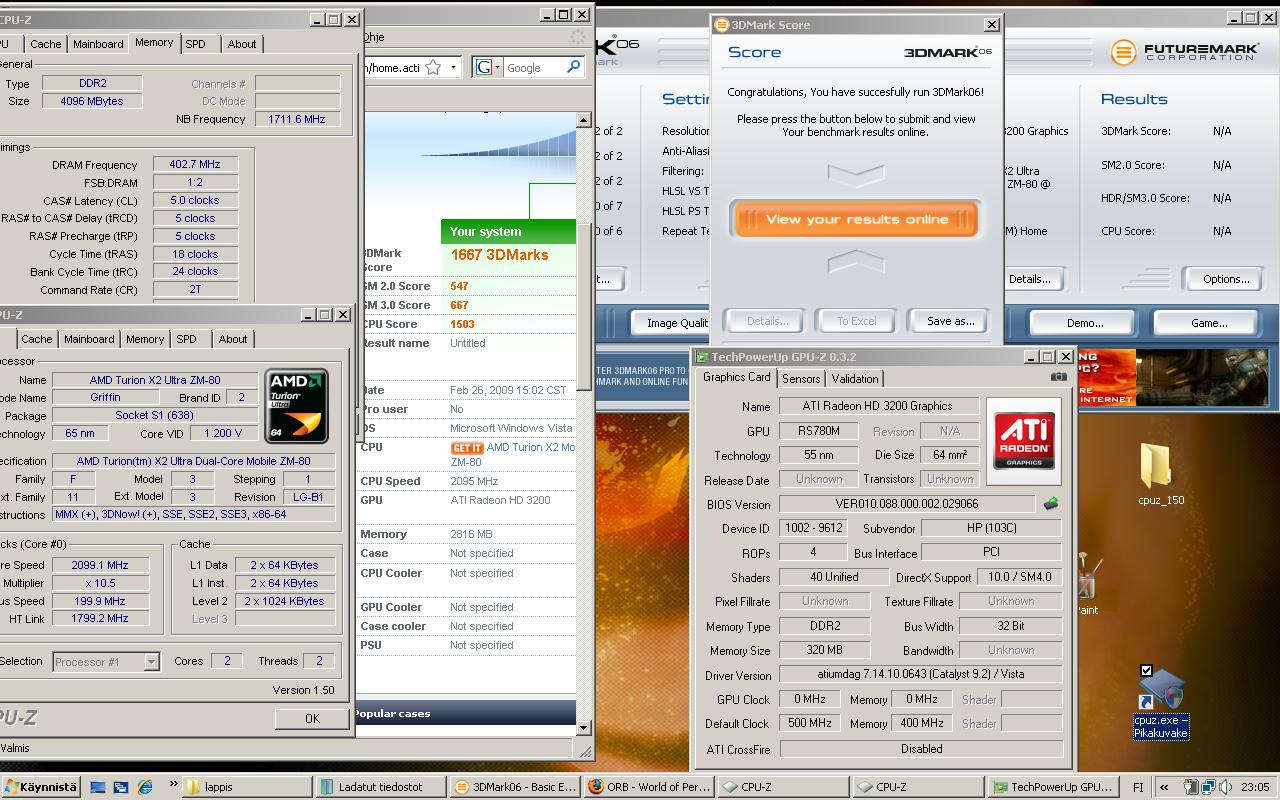Screen dimensions: 1280x800
Task: Open the Käynnistä start button
Action: pos(41,787)
